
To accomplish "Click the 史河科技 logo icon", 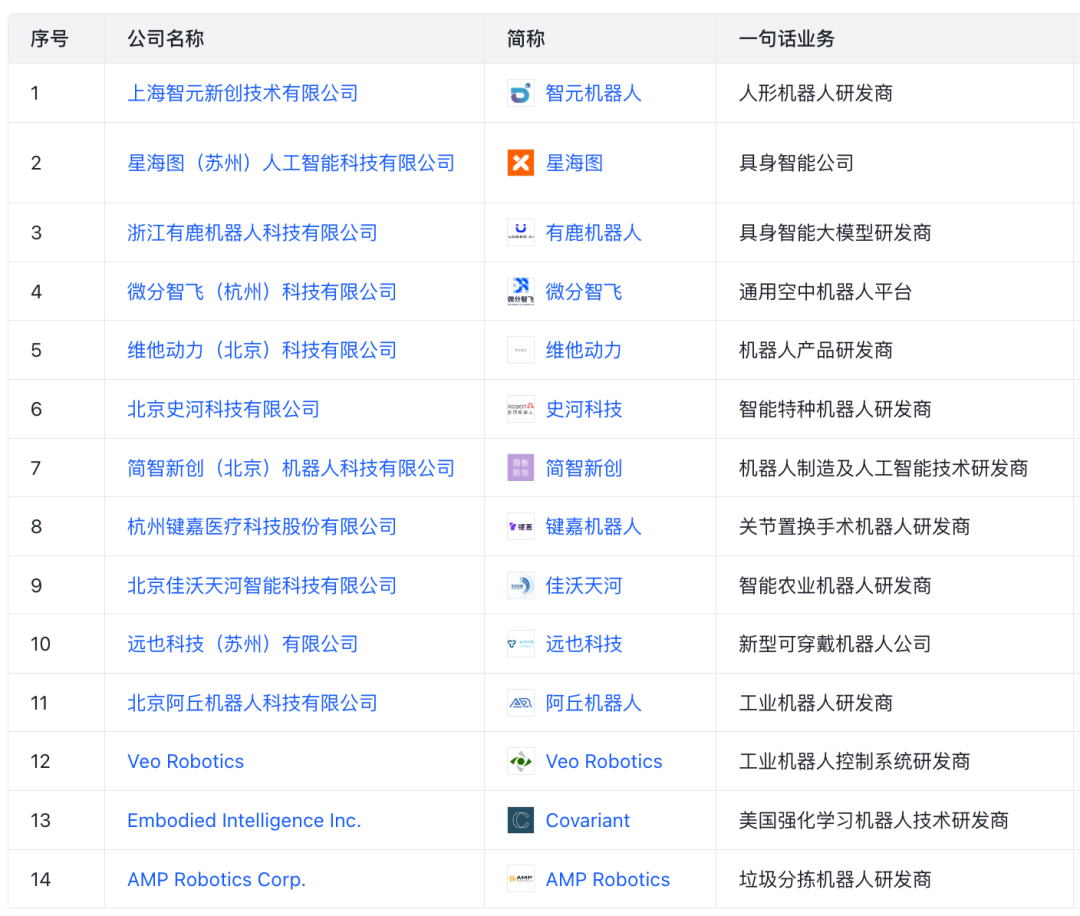I will click(521, 409).
